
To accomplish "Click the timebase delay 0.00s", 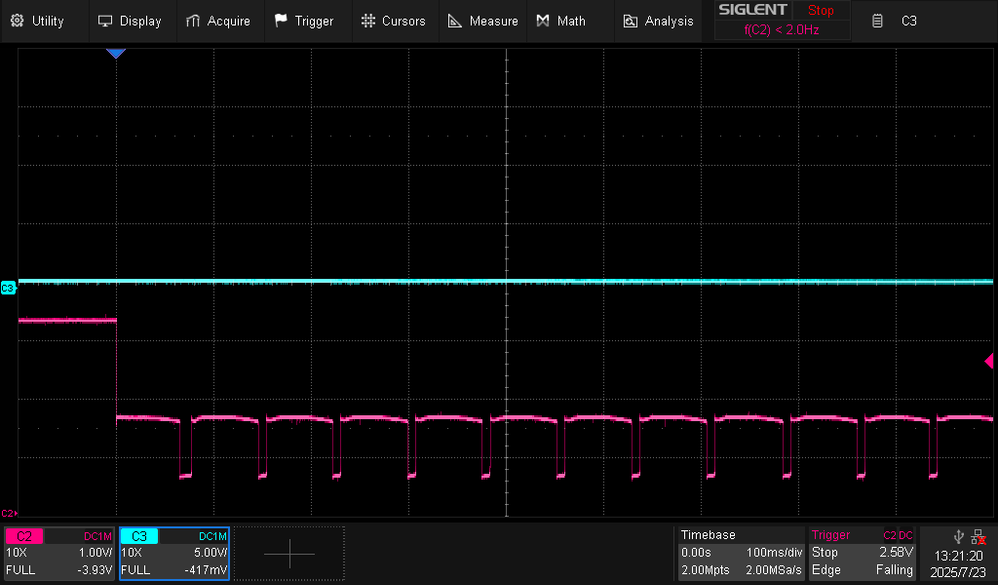I will pyautogui.click(x=696, y=553).
